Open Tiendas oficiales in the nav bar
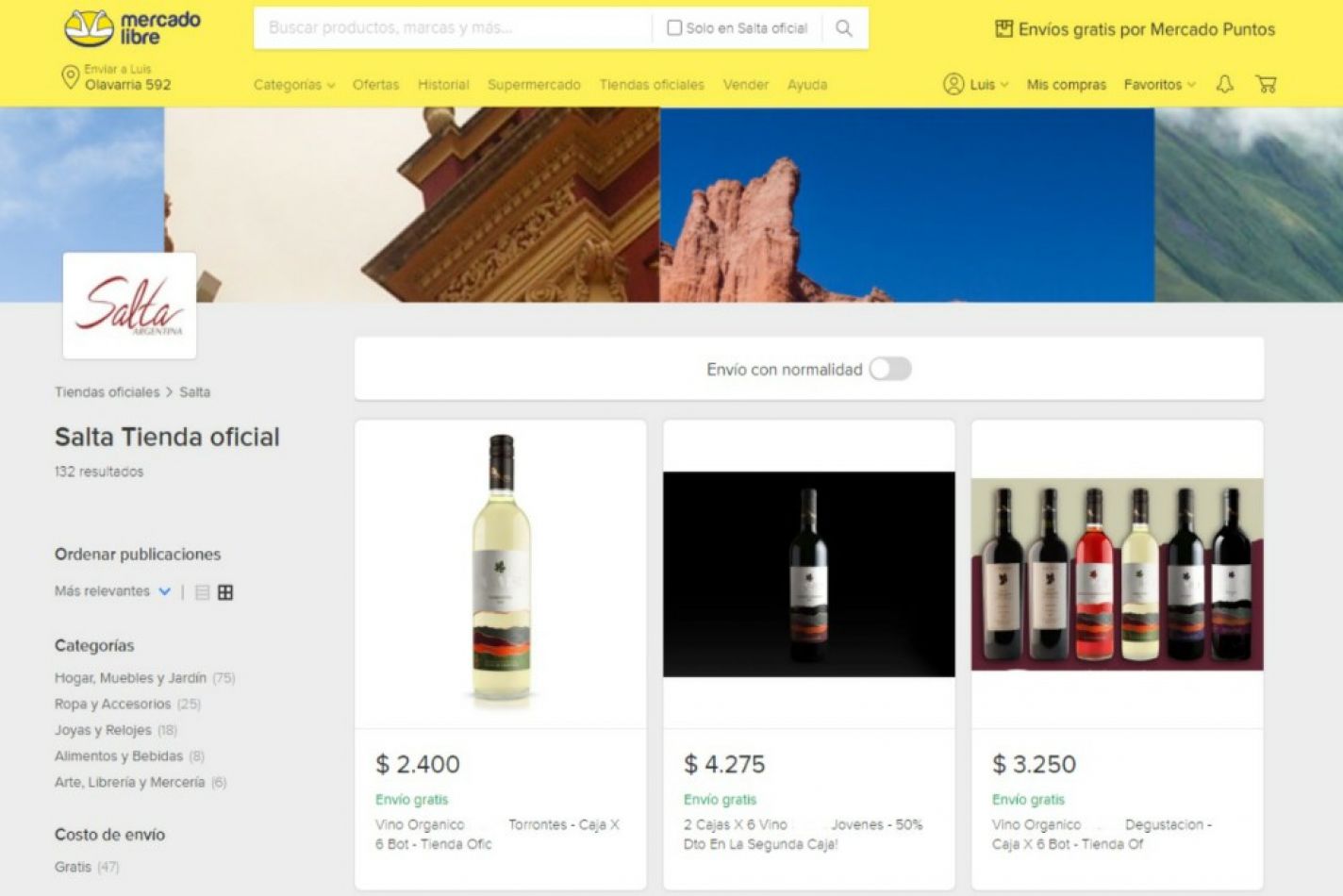The width and height of the screenshot is (1343, 896). (x=652, y=85)
